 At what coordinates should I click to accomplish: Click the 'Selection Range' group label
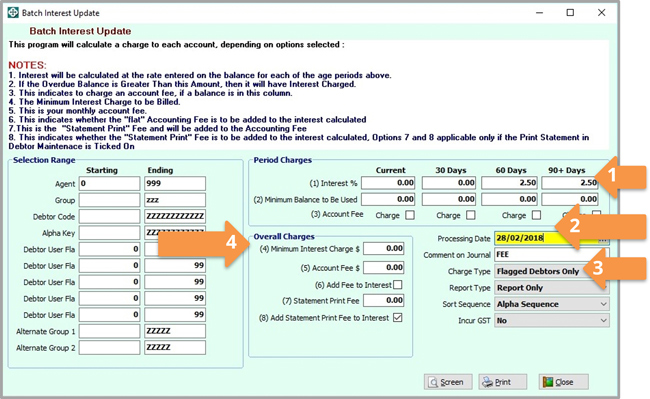[44, 160]
